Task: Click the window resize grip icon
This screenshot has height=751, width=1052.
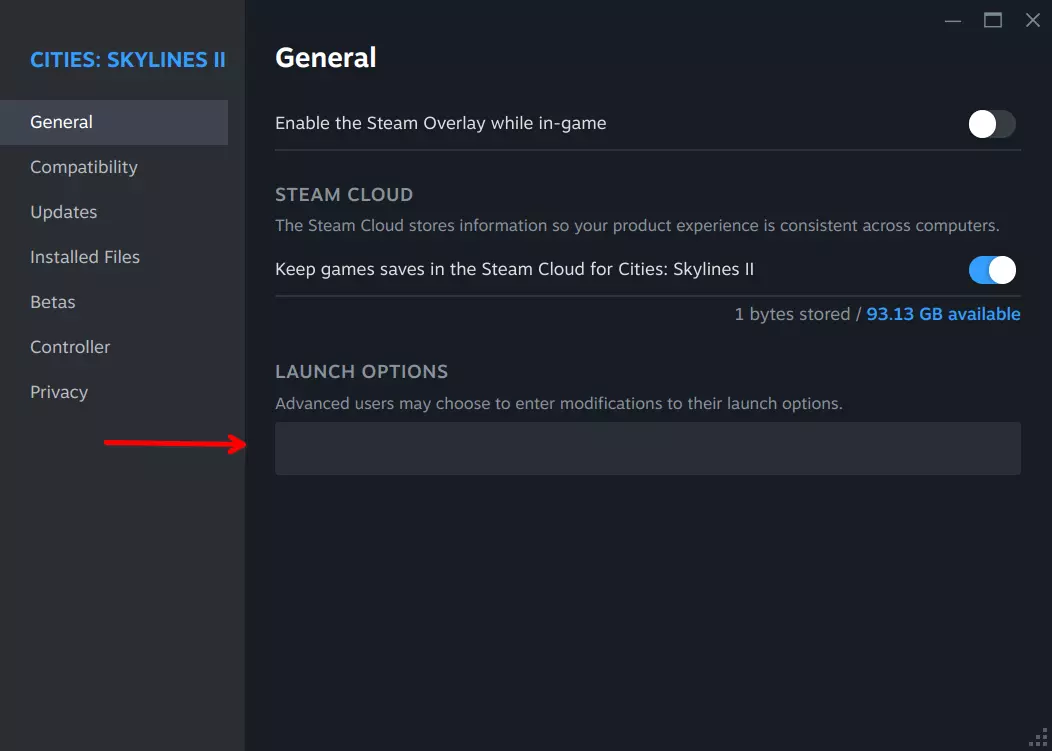Action: point(1038,738)
